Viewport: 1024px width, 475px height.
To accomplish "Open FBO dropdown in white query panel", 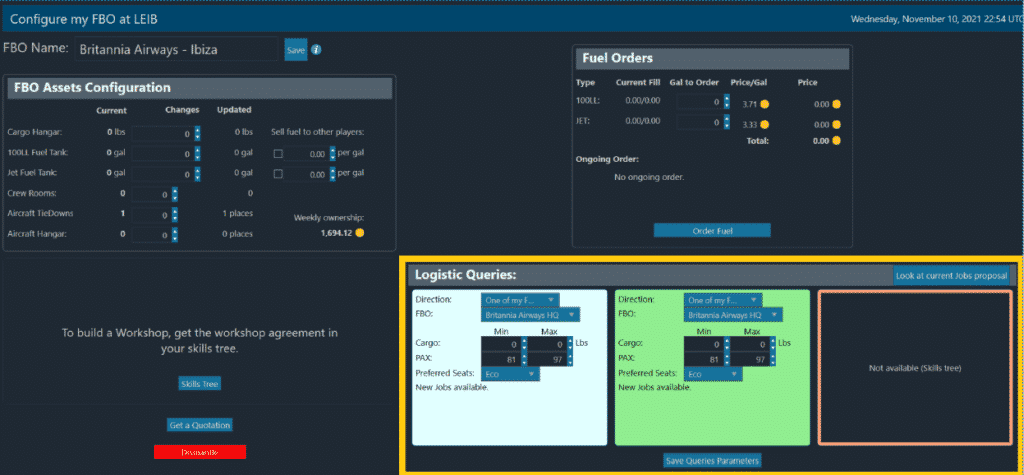I will click(530, 315).
